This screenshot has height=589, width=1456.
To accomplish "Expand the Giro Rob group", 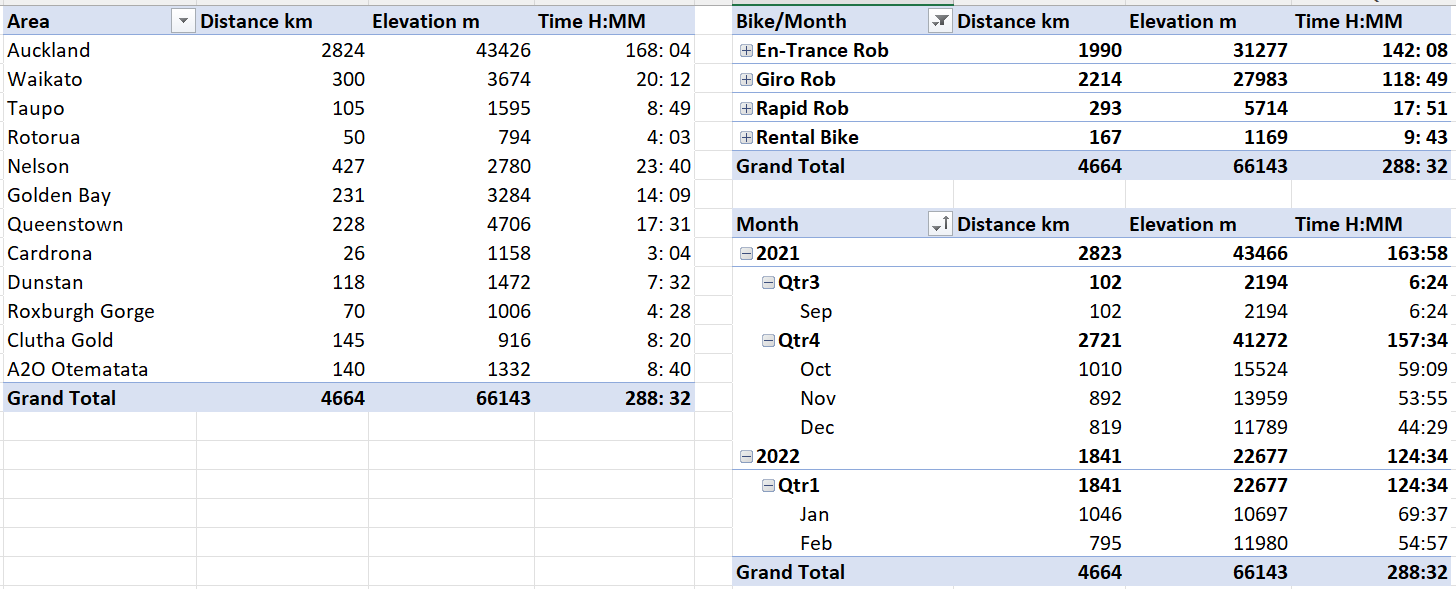I will (x=746, y=80).
